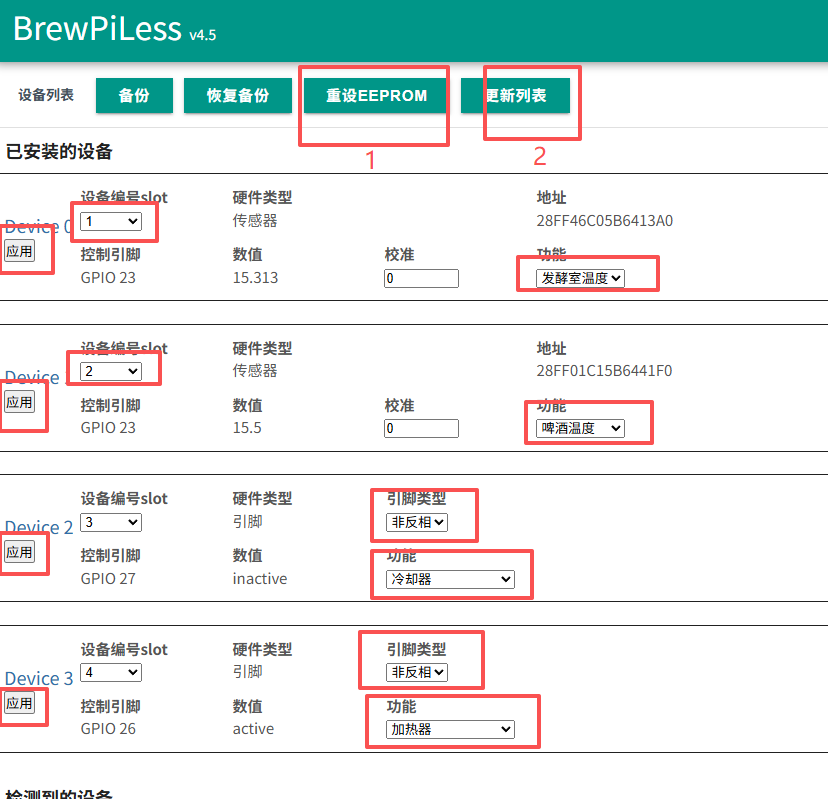
Task: Expand Device 2 slot dropdown showing 3
Action: tap(111, 522)
